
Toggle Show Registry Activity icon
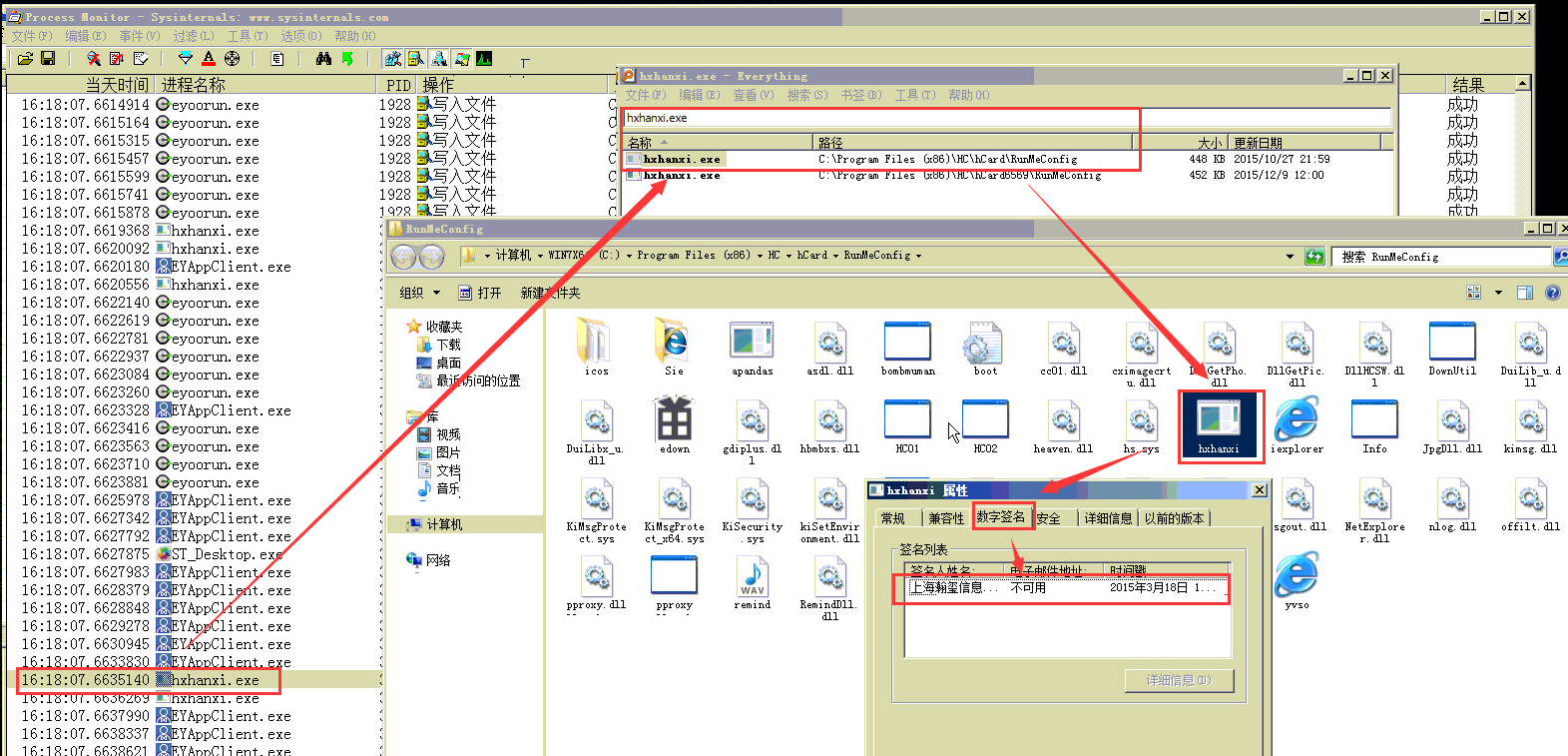click(393, 59)
